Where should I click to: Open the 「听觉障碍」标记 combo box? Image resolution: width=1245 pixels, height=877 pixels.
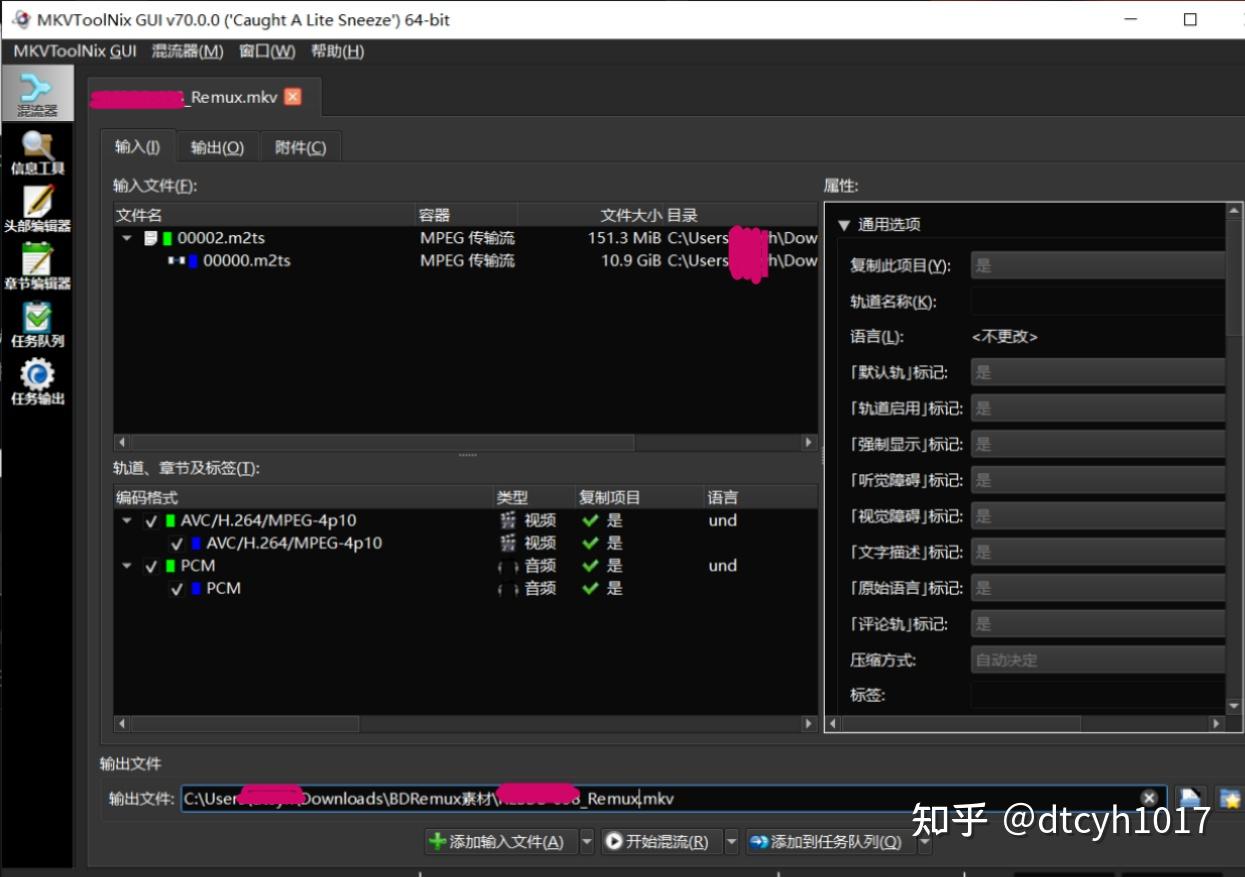tap(1098, 480)
